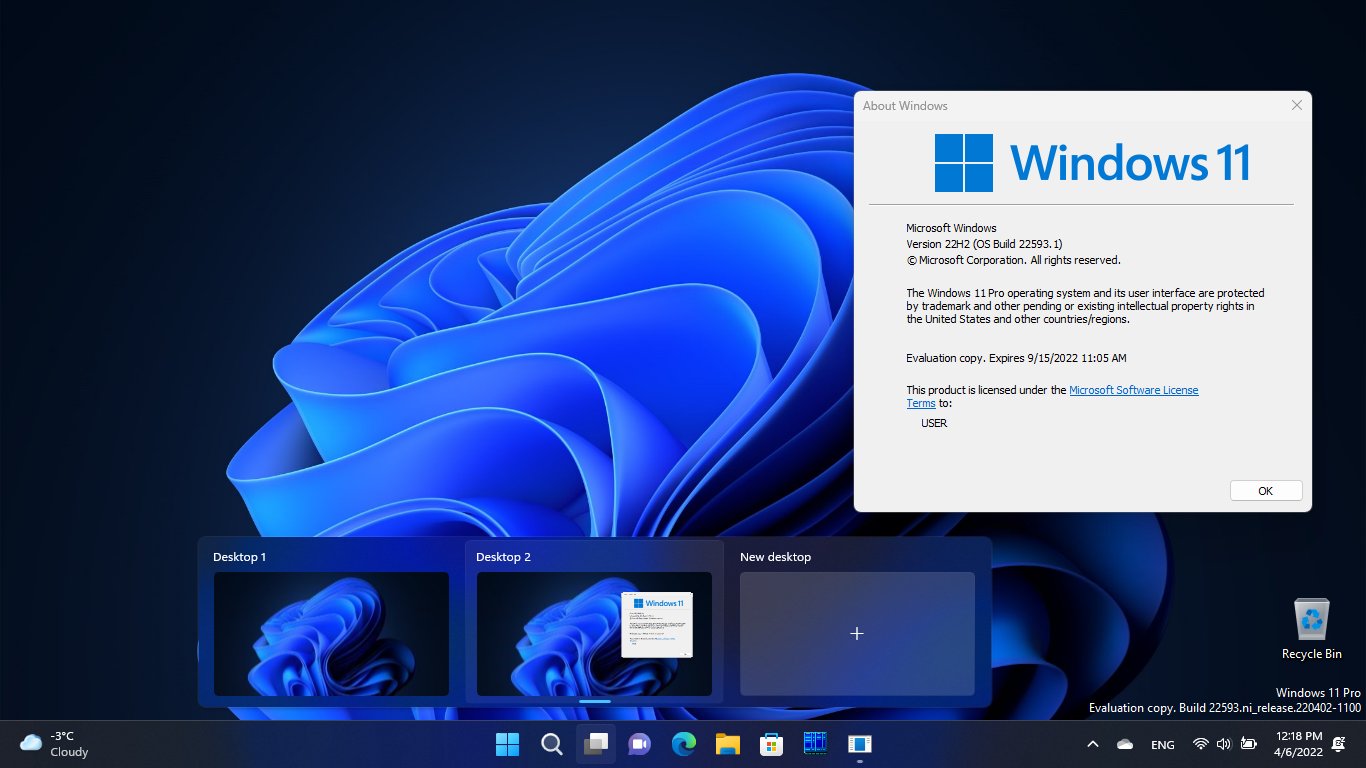This screenshot has width=1366, height=768.
Task: Click the ENG input language indicator
Action: pyautogui.click(x=1163, y=745)
